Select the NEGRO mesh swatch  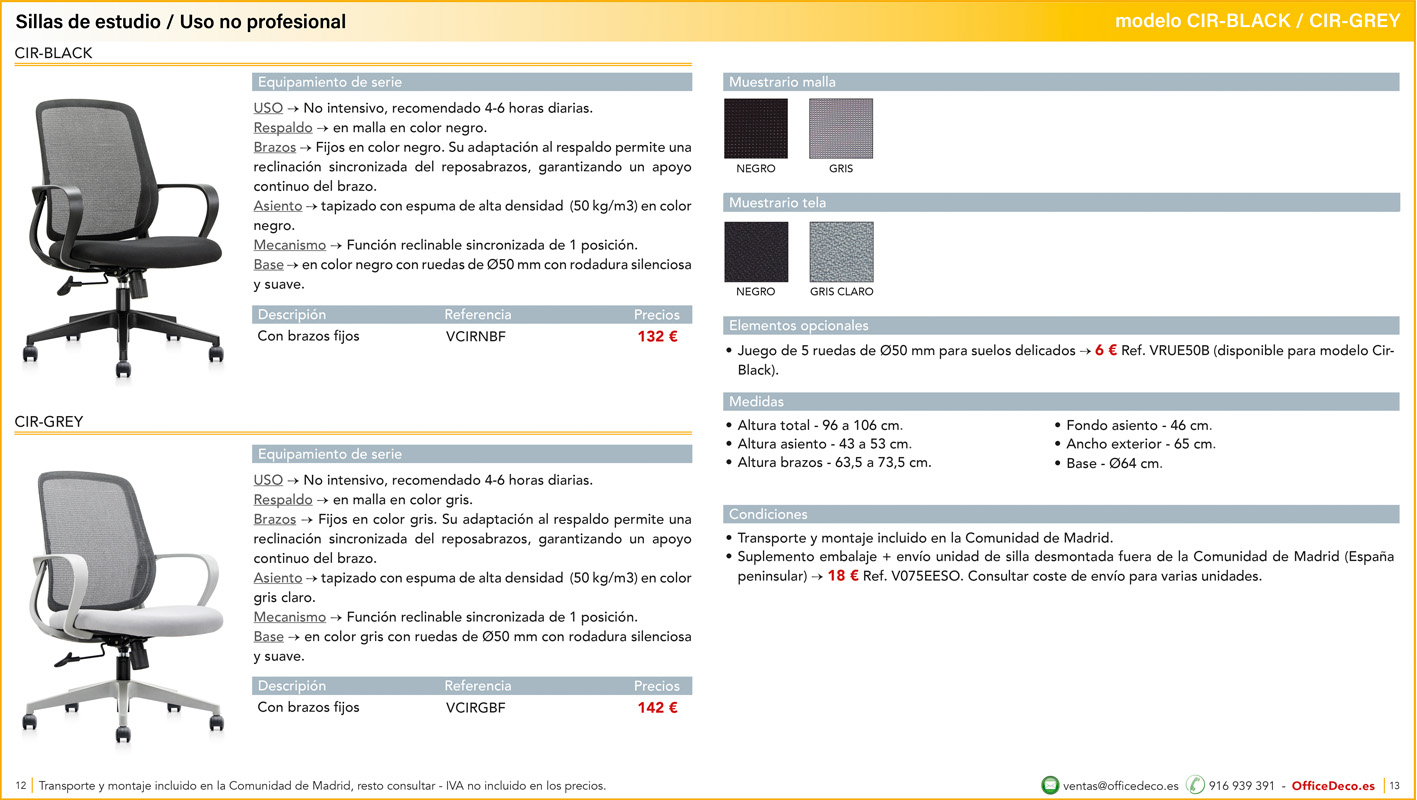756,129
